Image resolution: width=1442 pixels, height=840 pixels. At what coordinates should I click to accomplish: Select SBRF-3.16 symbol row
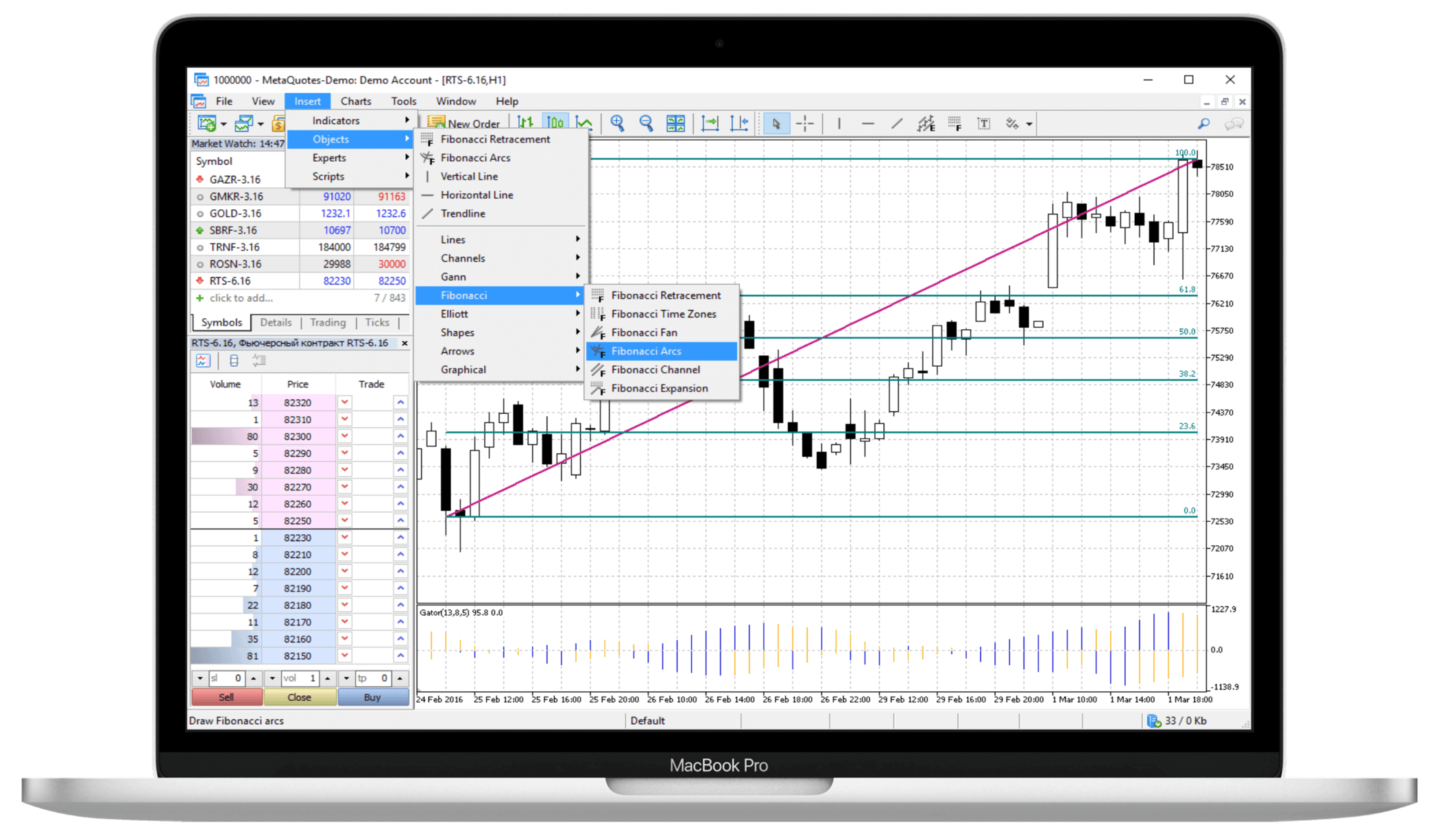[x=300, y=230]
